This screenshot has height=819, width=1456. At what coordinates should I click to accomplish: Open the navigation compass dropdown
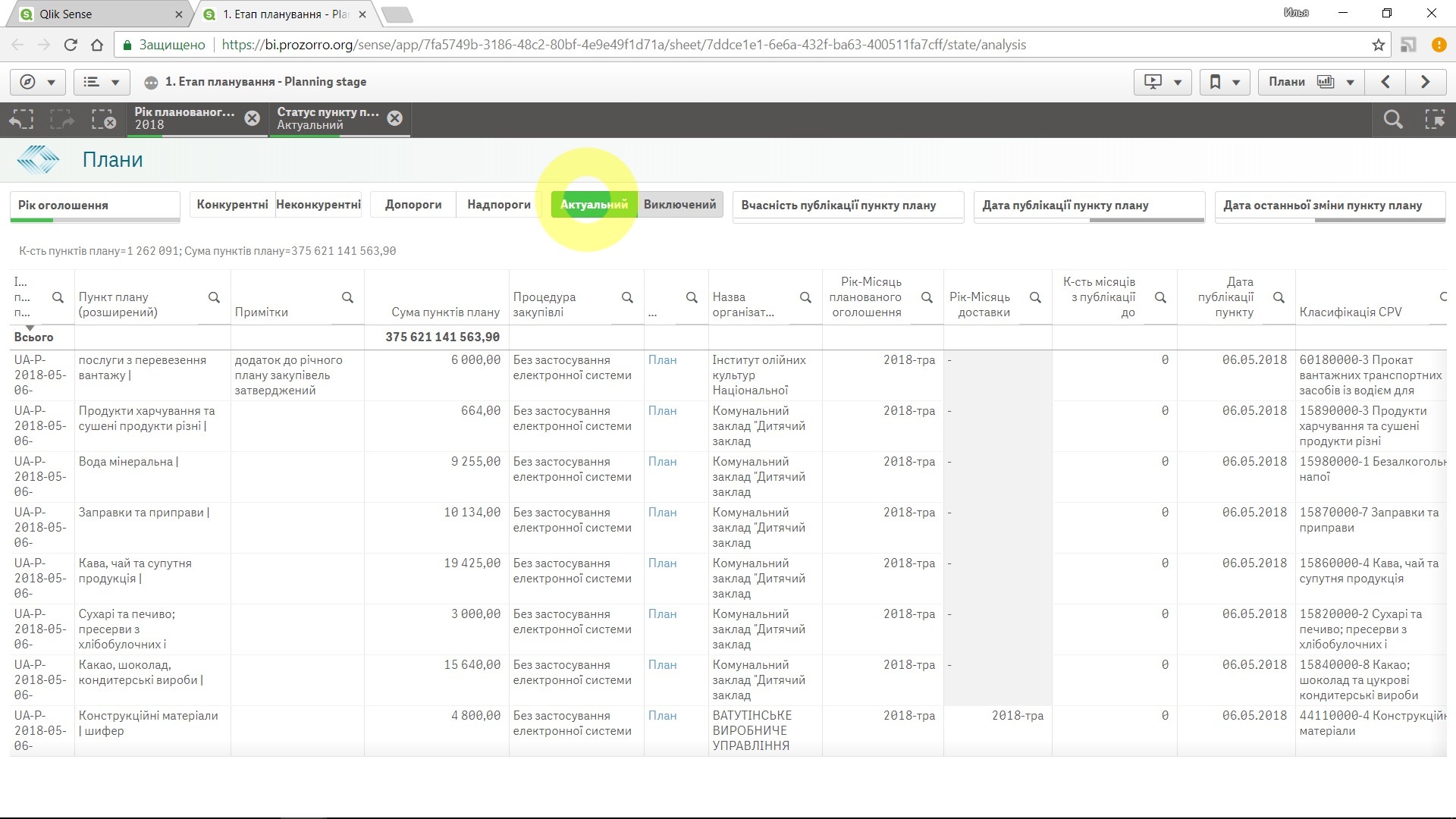coord(37,82)
